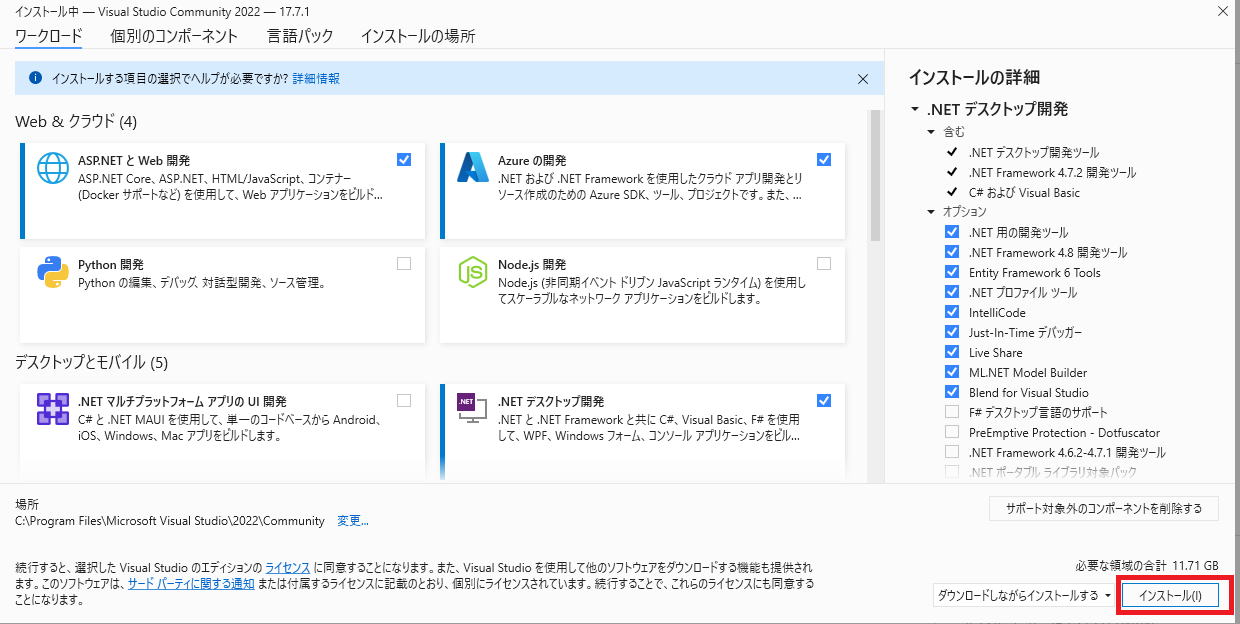1240x624 pixels.
Task: Uncheck .NET プロファイル ツール option
Action: 952,292
